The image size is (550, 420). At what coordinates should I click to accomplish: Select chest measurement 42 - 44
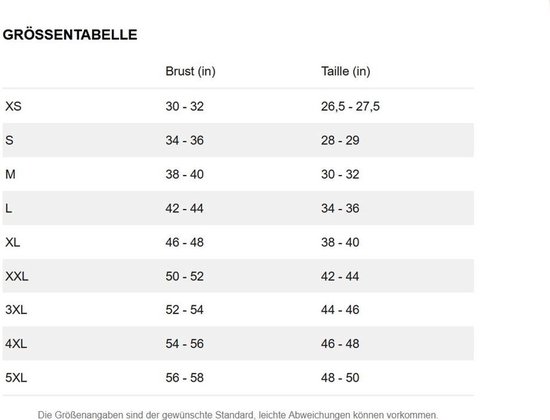185,208
